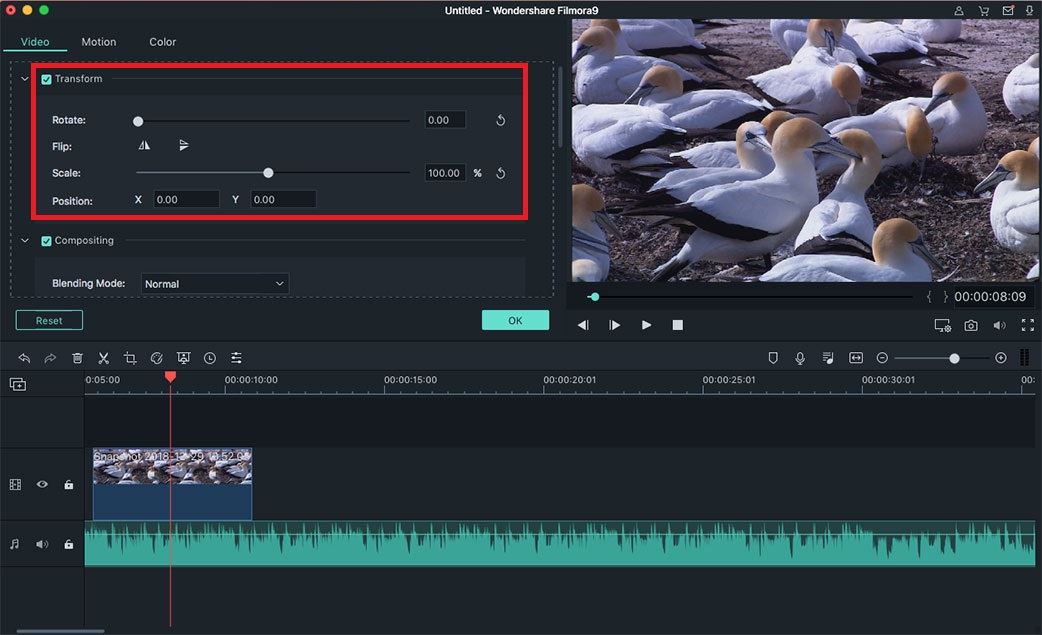Image resolution: width=1042 pixels, height=635 pixels.
Task: Toggle the Transform checkbox
Action: (x=47, y=79)
